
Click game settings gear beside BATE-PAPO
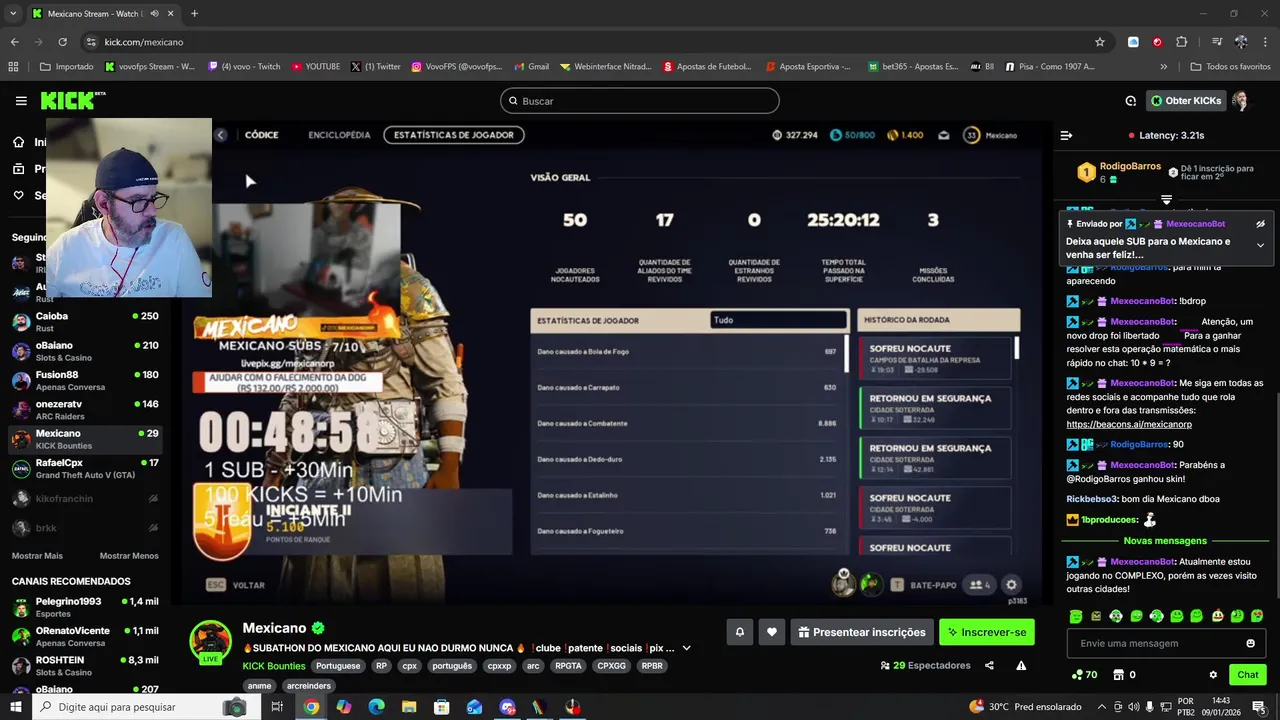click(x=1011, y=585)
